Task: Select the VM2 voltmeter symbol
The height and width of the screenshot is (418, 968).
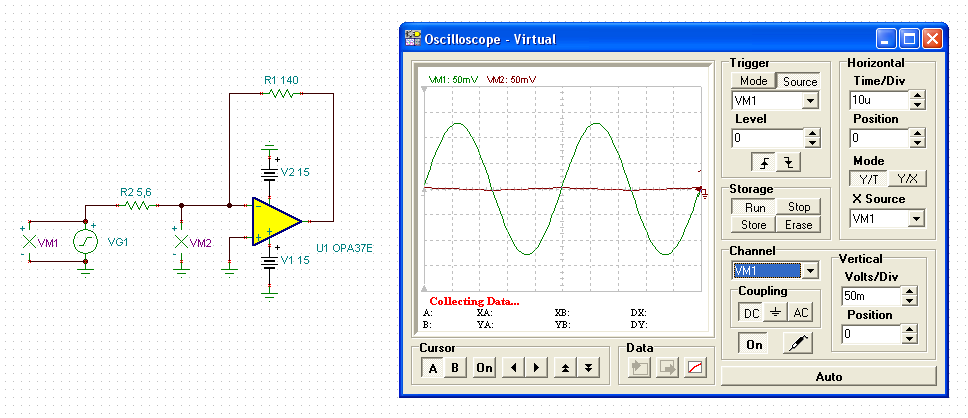Action: (x=181, y=242)
